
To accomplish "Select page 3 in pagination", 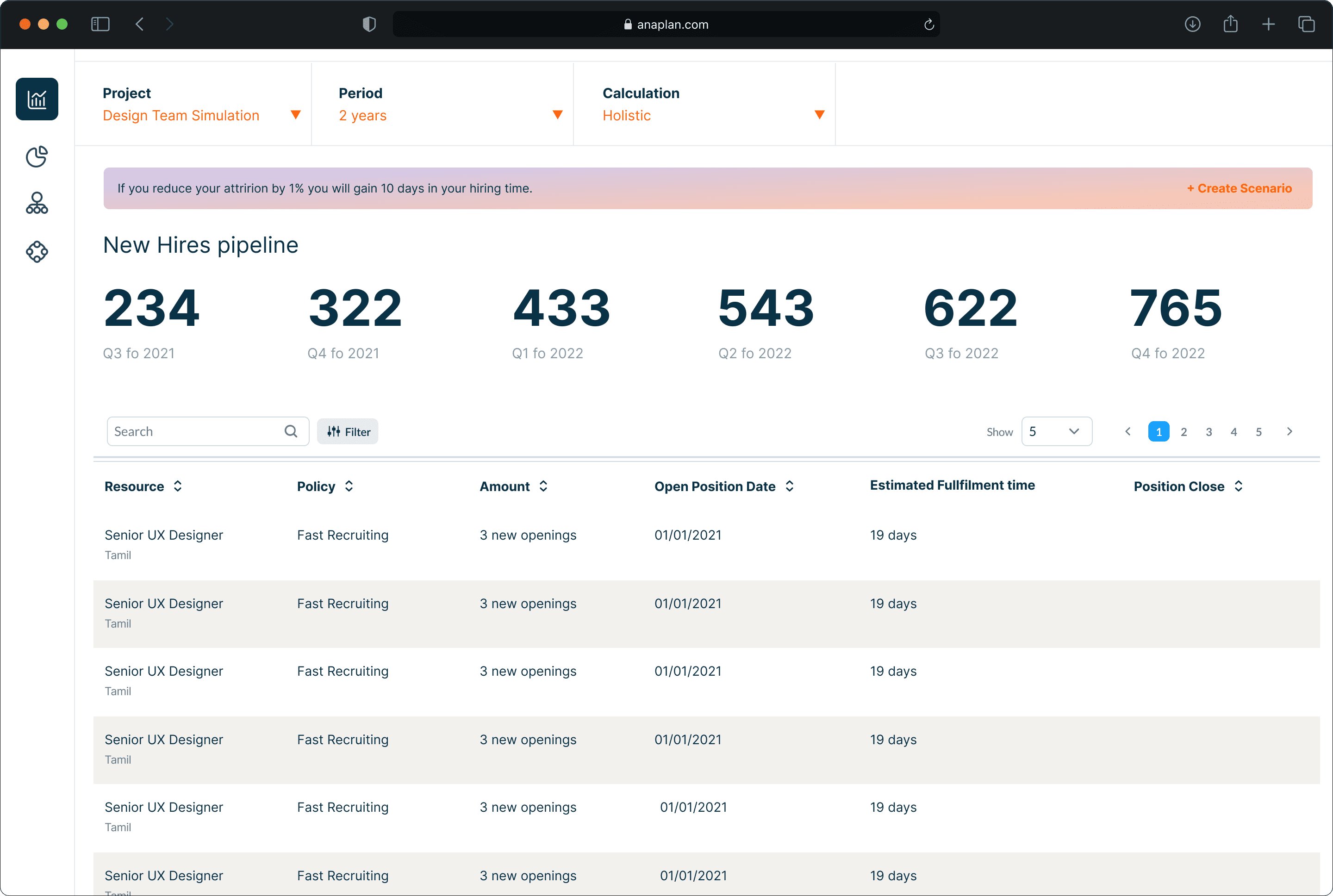I will 1209,432.
